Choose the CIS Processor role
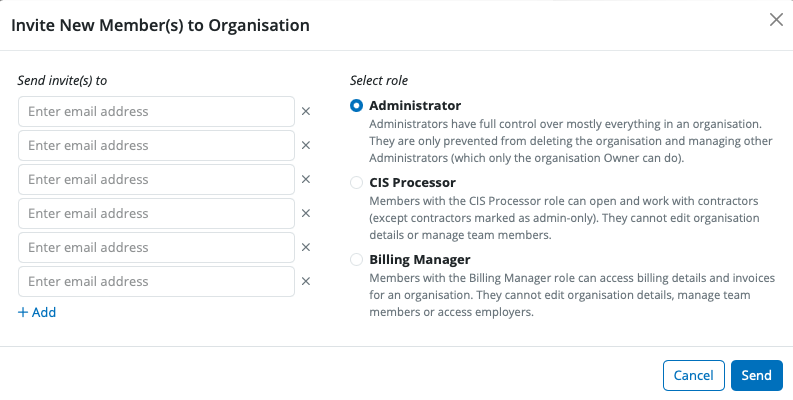This screenshot has width=793, height=400. point(357,183)
